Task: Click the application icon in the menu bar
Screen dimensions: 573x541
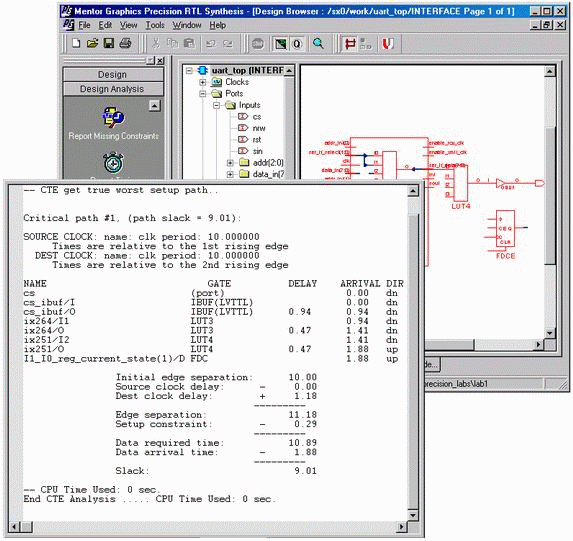Action: click(x=68, y=25)
